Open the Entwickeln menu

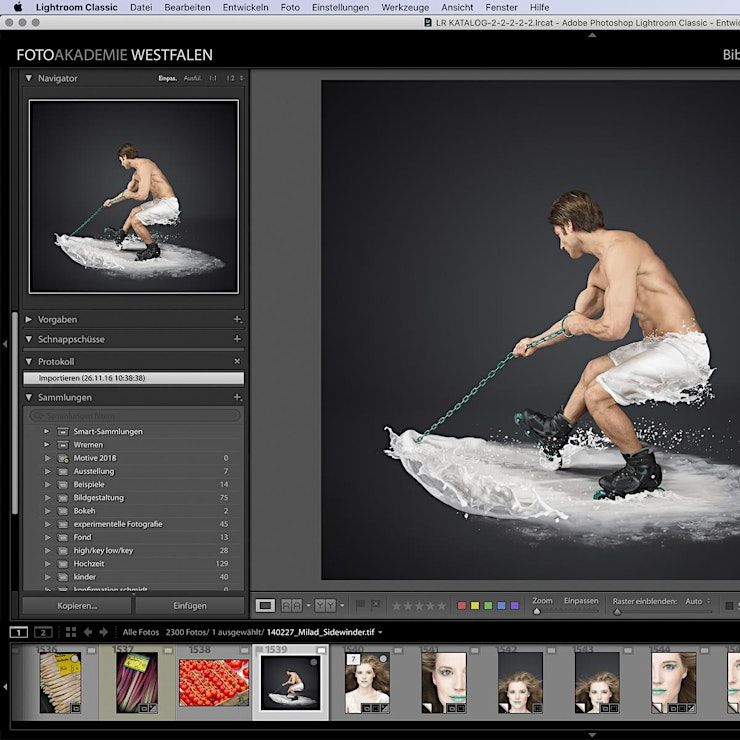click(x=245, y=7)
